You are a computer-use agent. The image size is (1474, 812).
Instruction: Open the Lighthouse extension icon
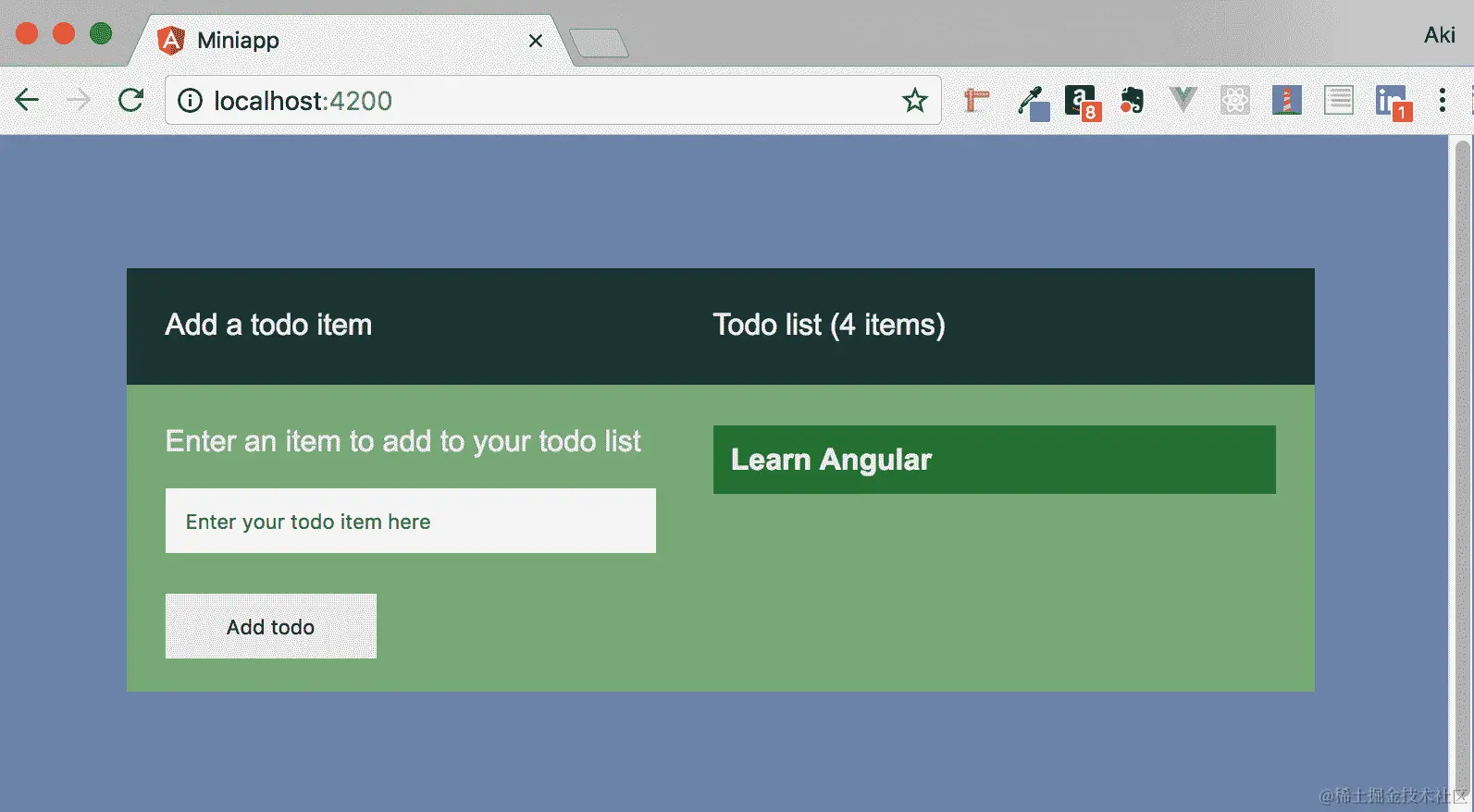click(x=1287, y=100)
